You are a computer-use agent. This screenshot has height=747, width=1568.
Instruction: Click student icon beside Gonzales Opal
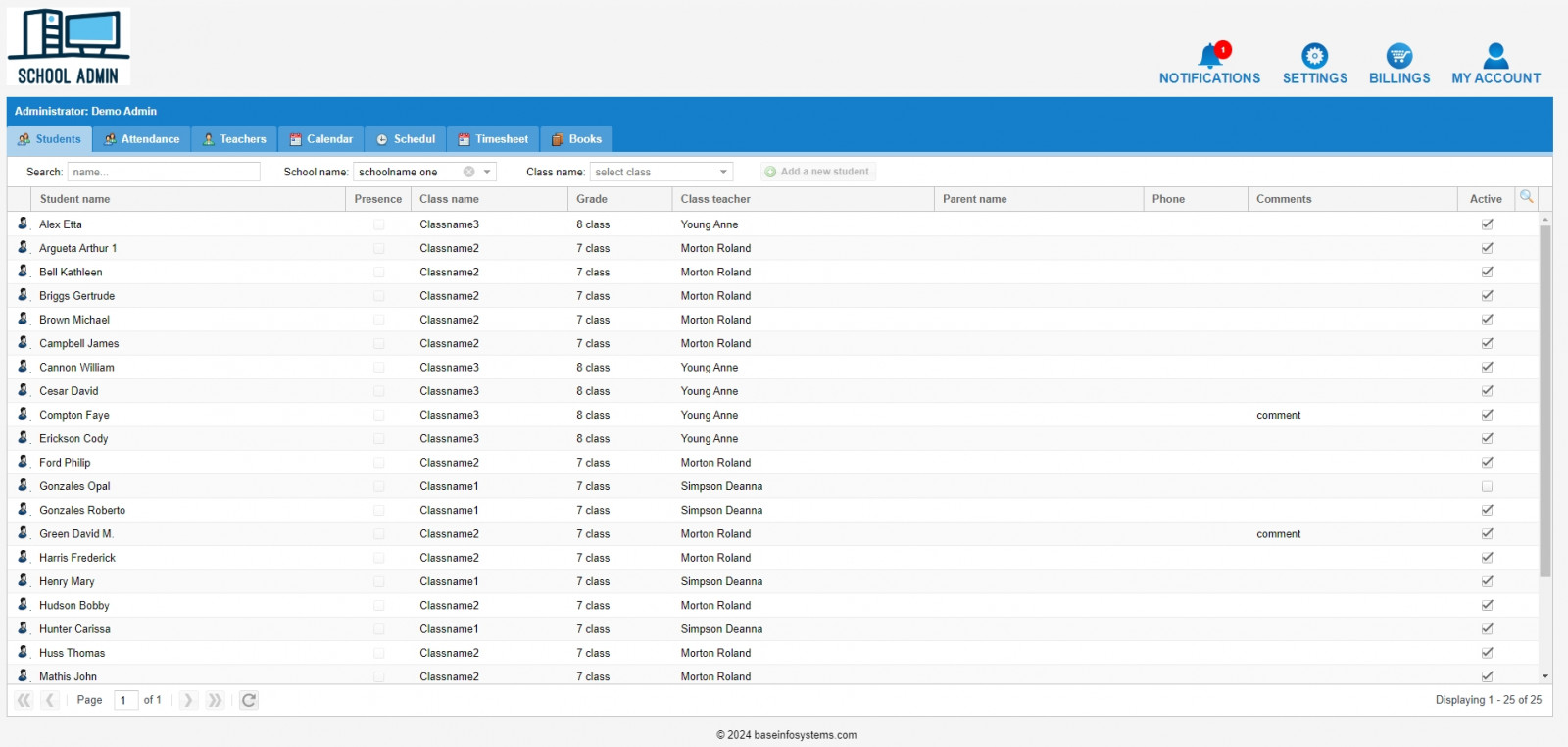click(23, 485)
